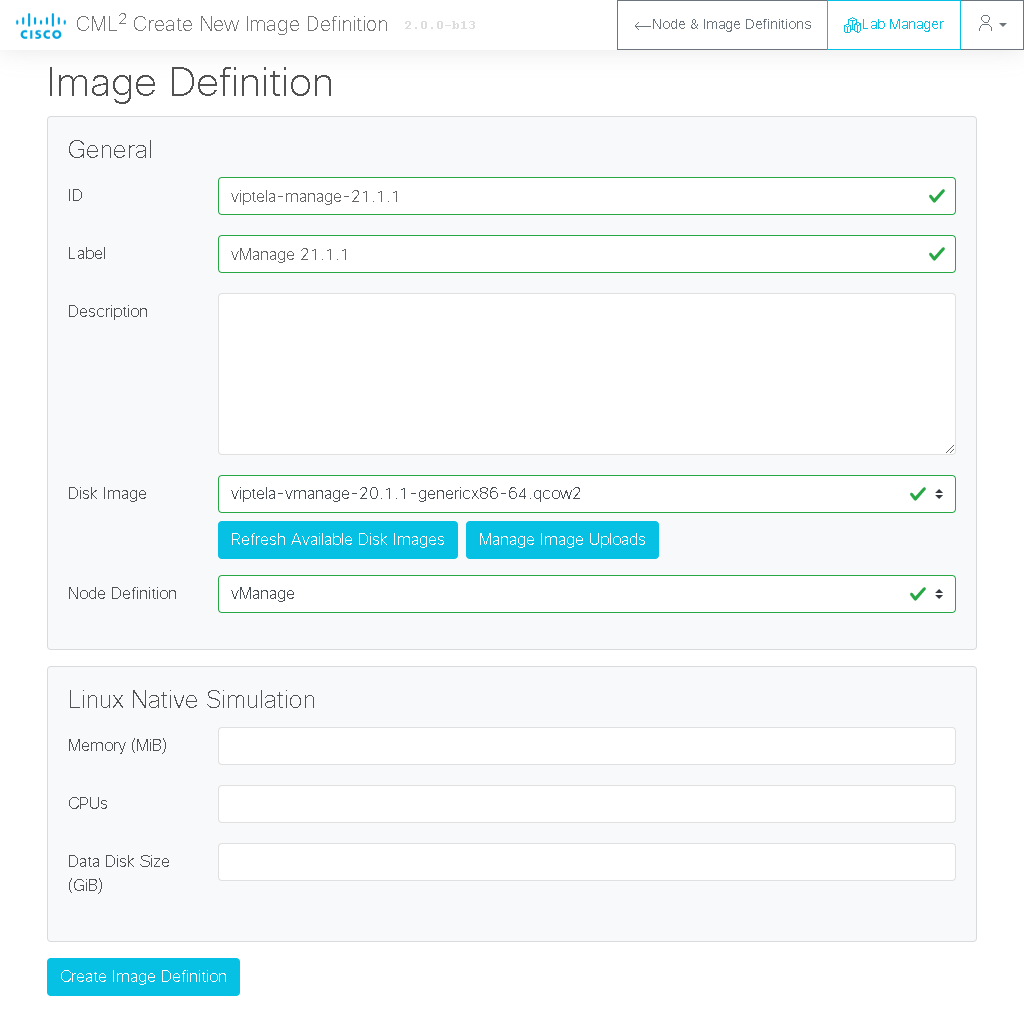Click the ID input field

(586, 196)
